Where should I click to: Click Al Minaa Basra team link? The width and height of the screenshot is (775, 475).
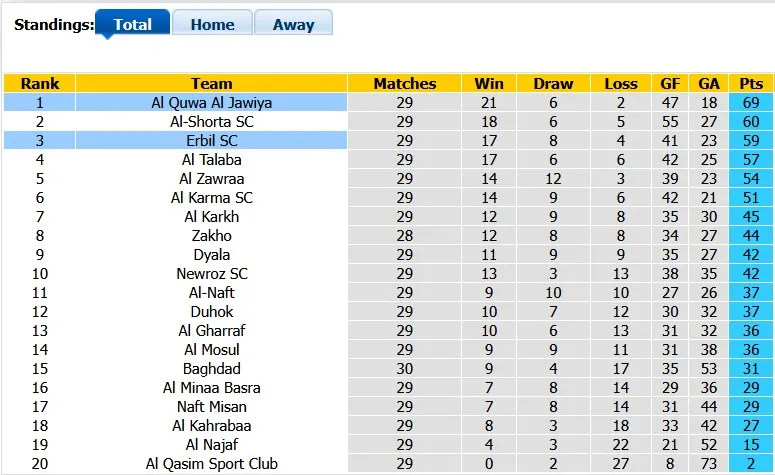211,388
